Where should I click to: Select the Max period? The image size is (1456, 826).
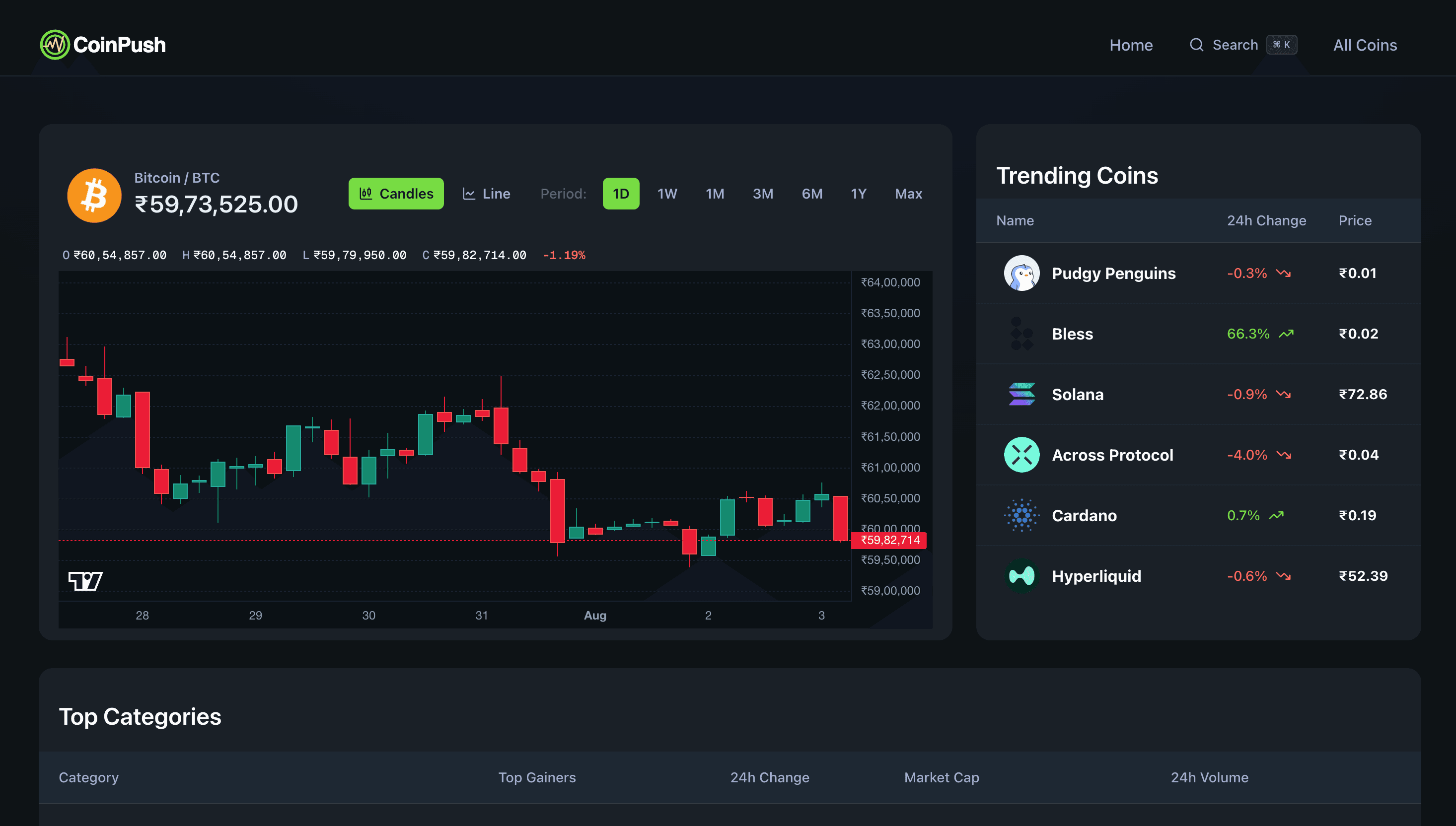(x=908, y=194)
